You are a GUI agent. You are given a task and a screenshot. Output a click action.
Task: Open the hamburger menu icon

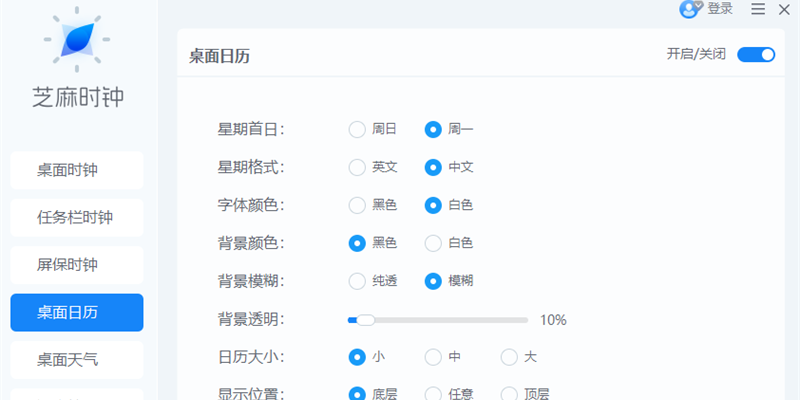[758, 9]
